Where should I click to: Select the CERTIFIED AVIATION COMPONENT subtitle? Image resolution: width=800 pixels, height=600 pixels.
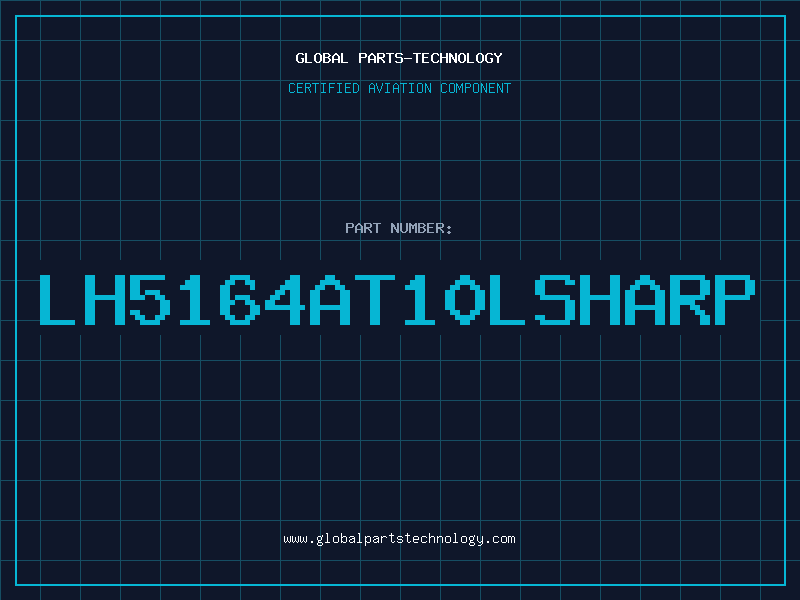(x=399, y=88)
